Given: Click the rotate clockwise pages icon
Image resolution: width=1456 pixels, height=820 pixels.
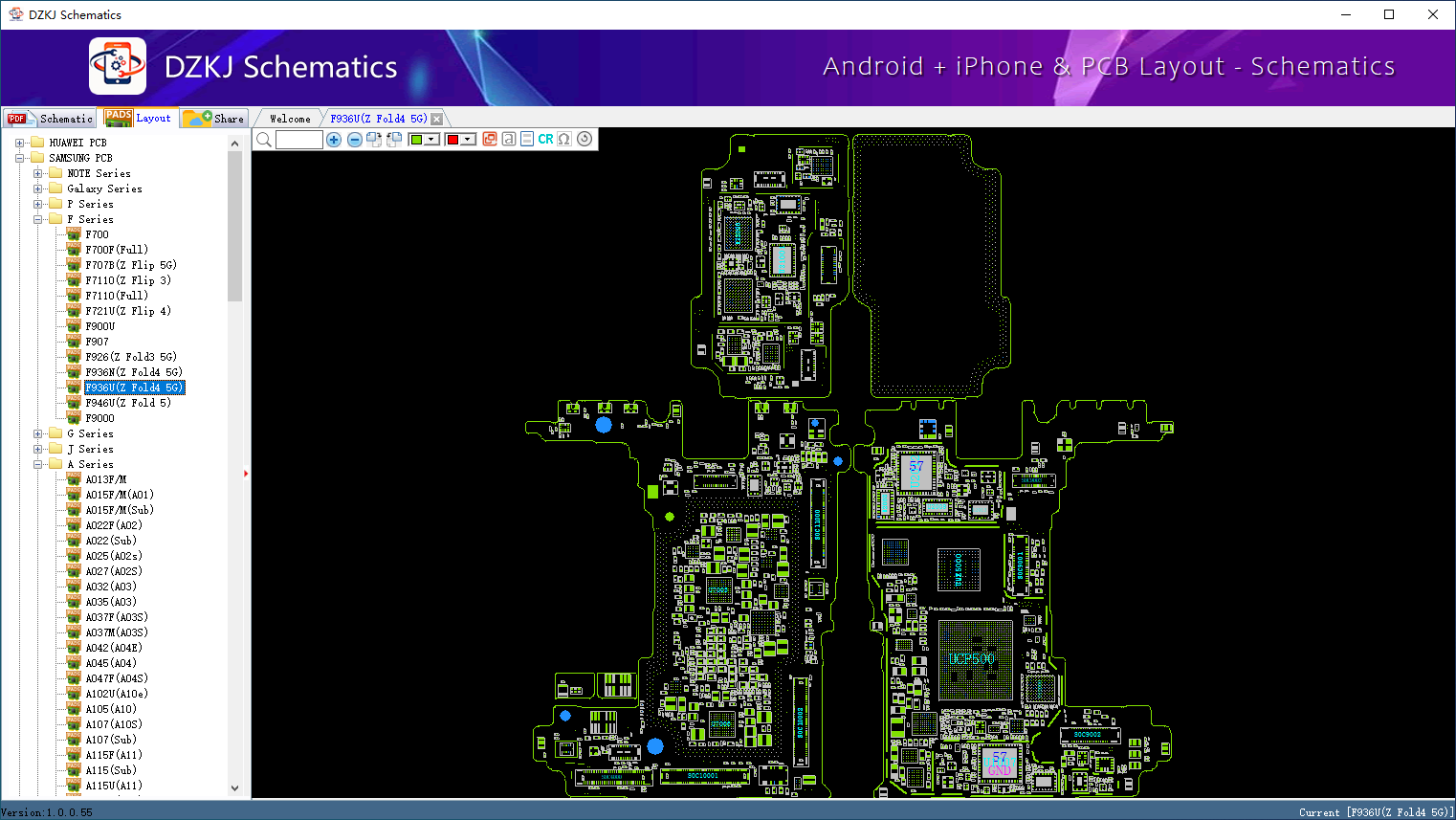Looking at the screenshot, I should point(374,140).
